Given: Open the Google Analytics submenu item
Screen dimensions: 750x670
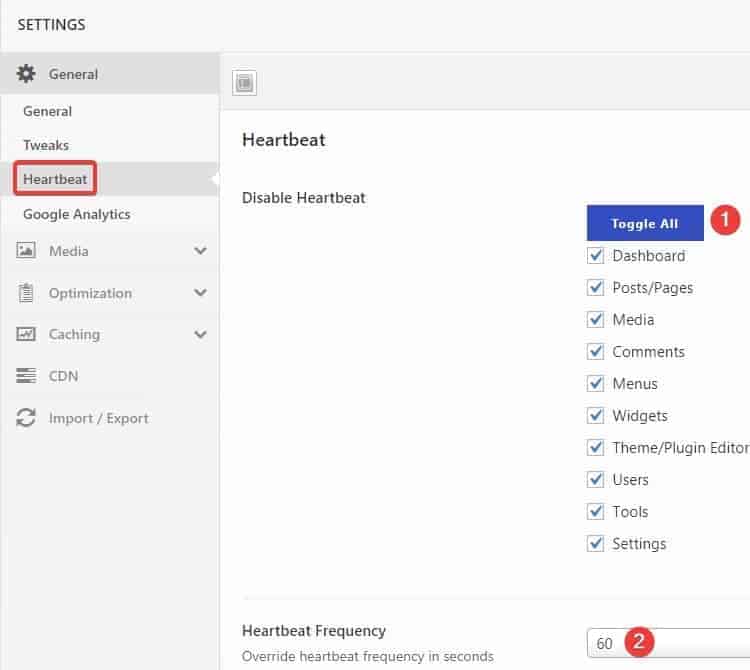Looking at the screenshot, I should pyautogui.click(x=77, y=214).
